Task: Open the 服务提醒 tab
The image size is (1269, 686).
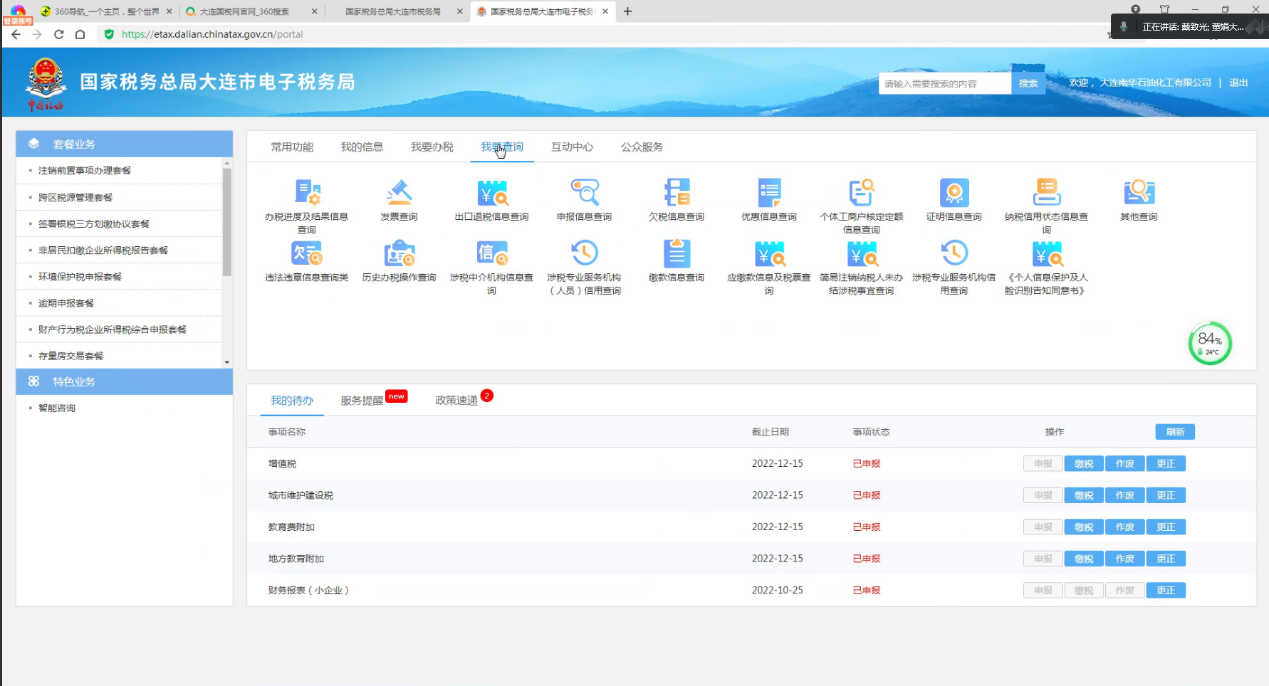Action: [362, 400]
